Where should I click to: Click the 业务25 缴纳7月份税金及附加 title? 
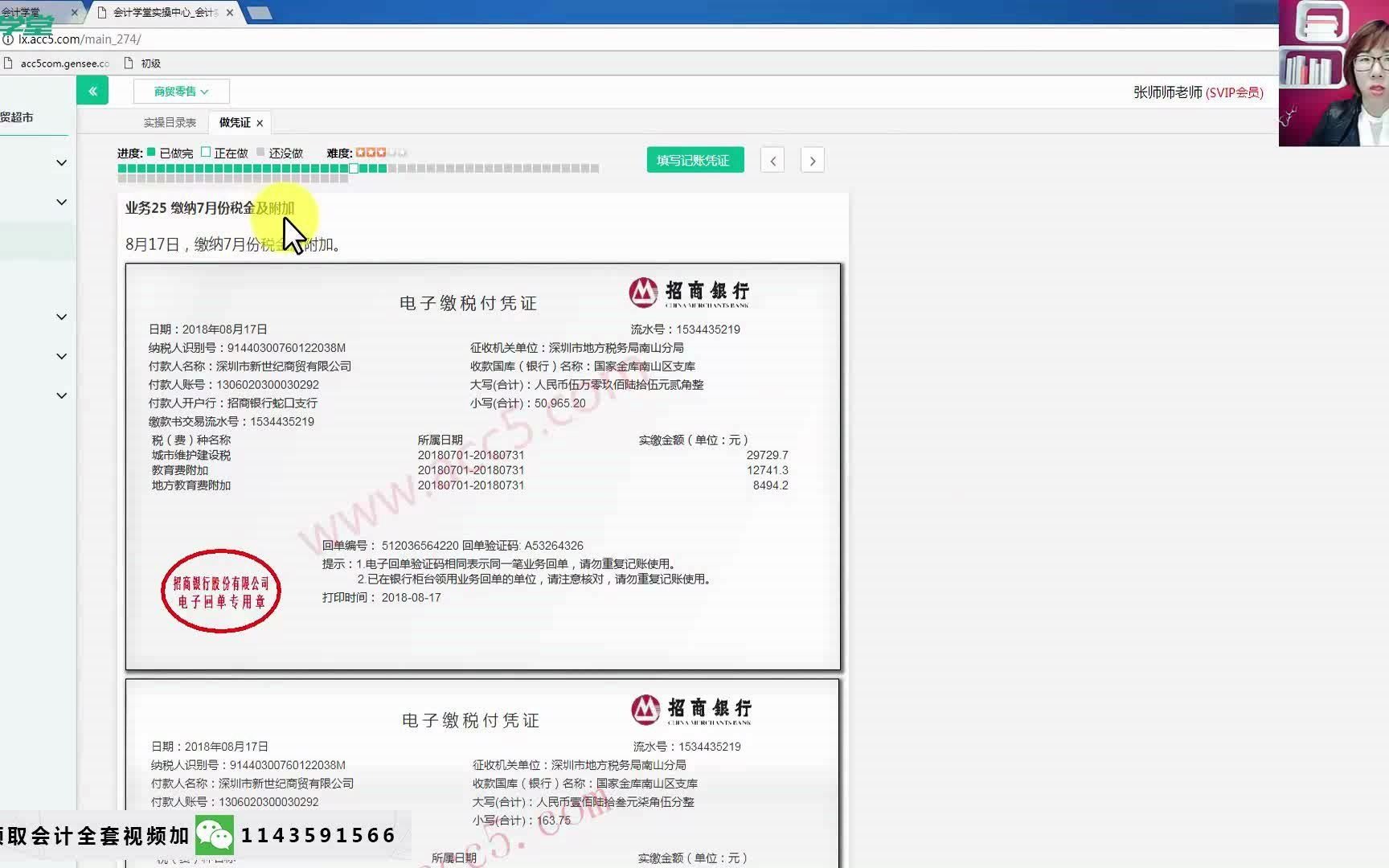pos(210,208)
